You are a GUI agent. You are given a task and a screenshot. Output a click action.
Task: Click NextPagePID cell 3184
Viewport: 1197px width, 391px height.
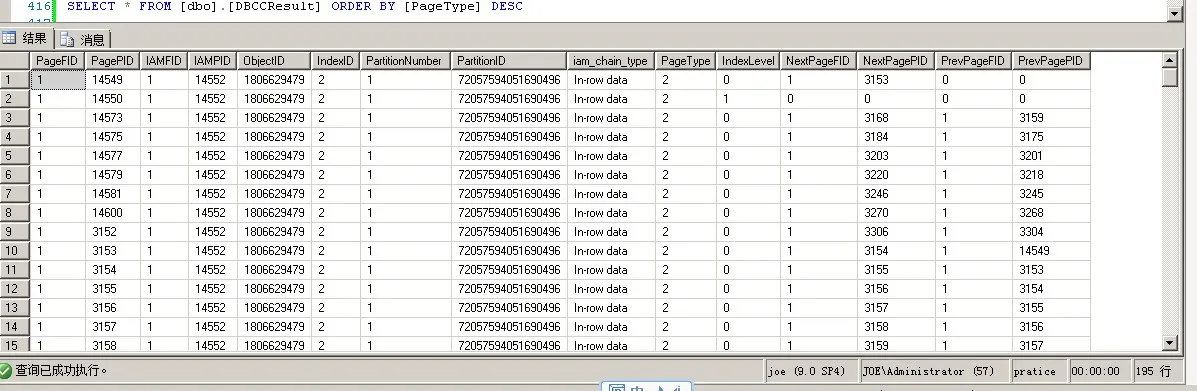(x=896, y=137)
